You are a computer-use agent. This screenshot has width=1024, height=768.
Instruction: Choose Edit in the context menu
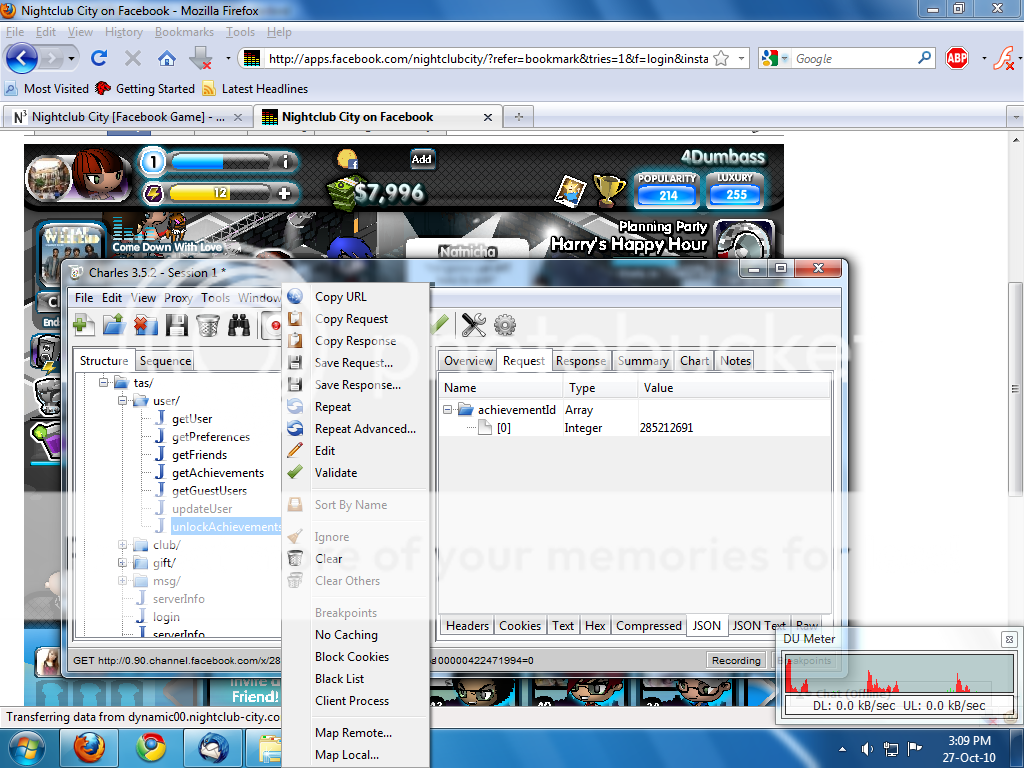(357, 451)
